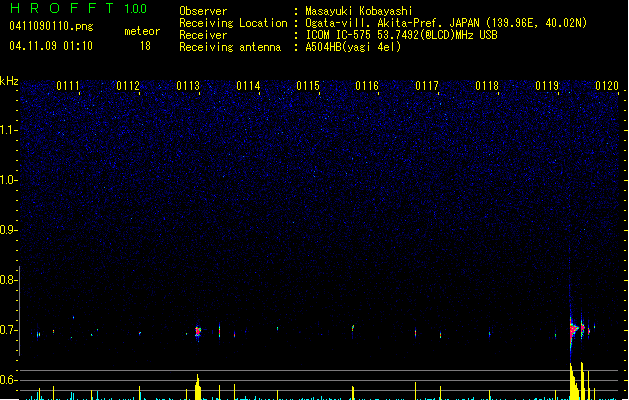This screenshot has width=629, height=400.
Task: Click the yellow intensity peak below 0113
Action: [x=198, y=387]
